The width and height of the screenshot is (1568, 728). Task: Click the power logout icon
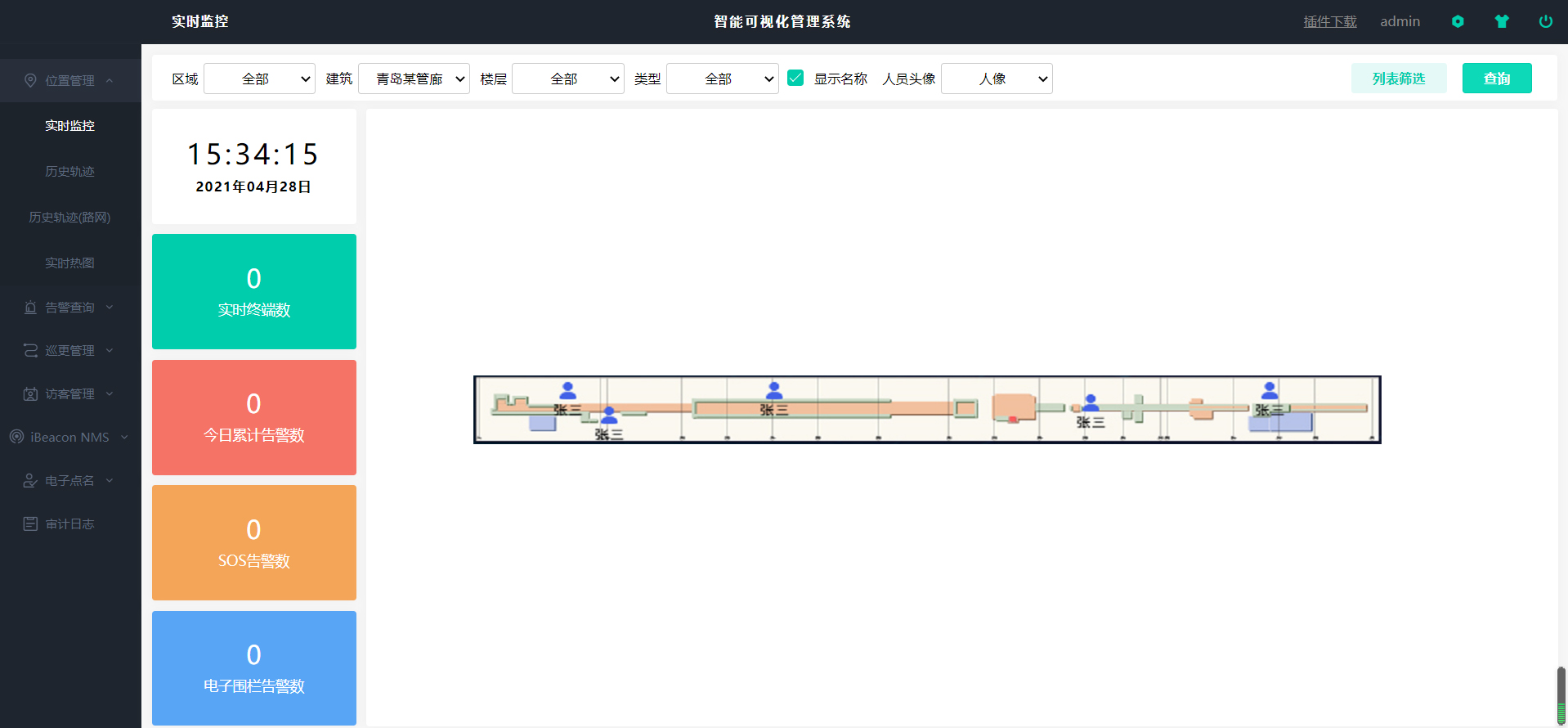click(1545, 22)
